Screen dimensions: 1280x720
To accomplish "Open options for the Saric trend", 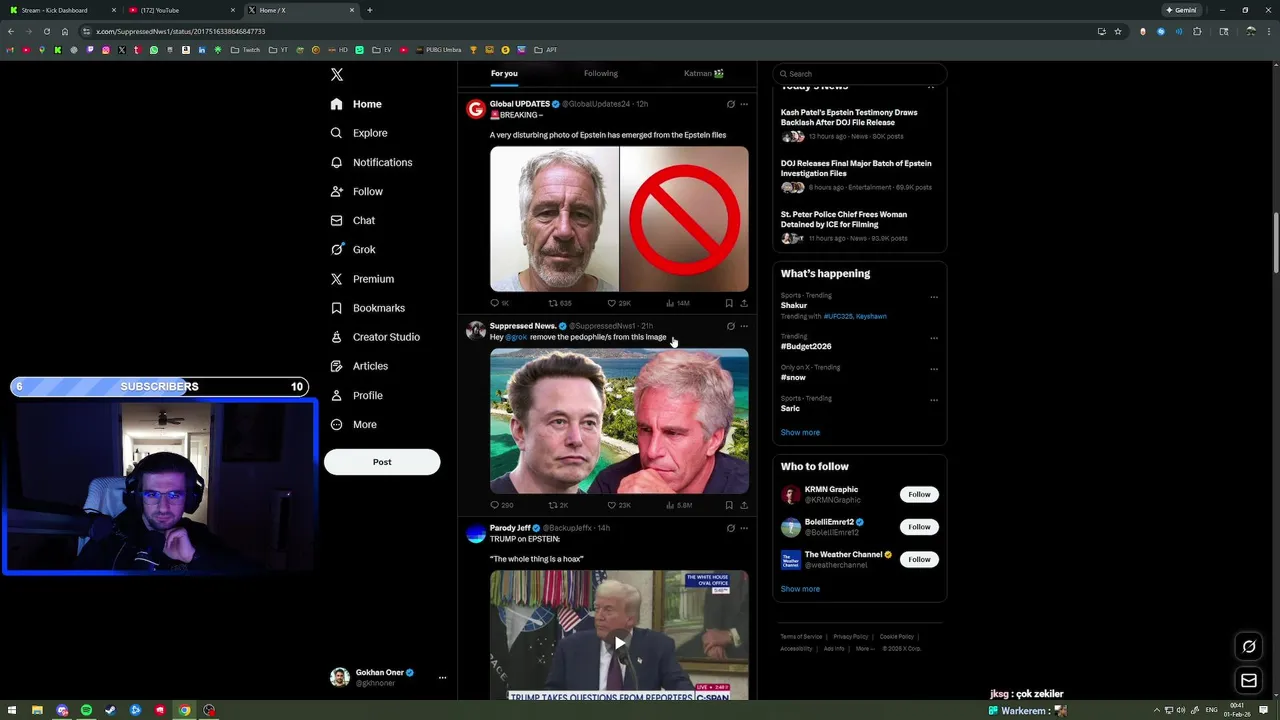I will pyautogui.click(x=934, y=400).
